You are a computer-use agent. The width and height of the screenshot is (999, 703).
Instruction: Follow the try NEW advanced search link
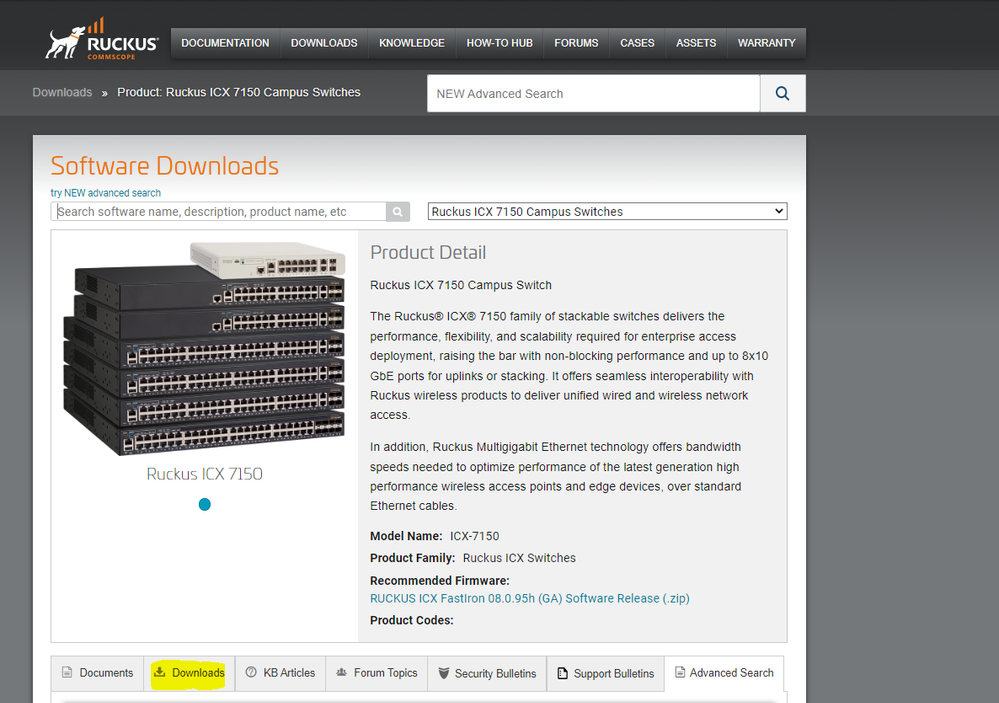105,193
